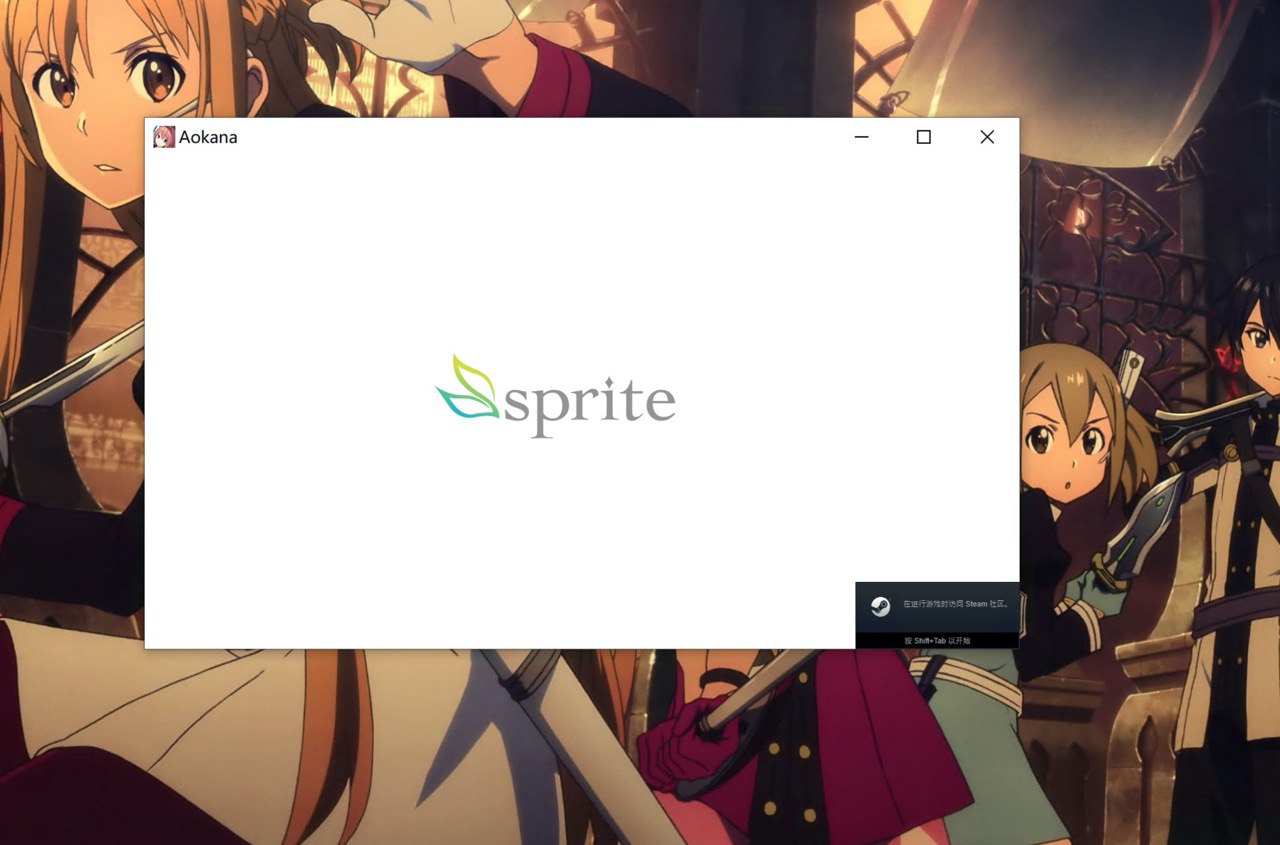Close the Aokana window
The image size is (1280, 845).
(x=987, y=137)
